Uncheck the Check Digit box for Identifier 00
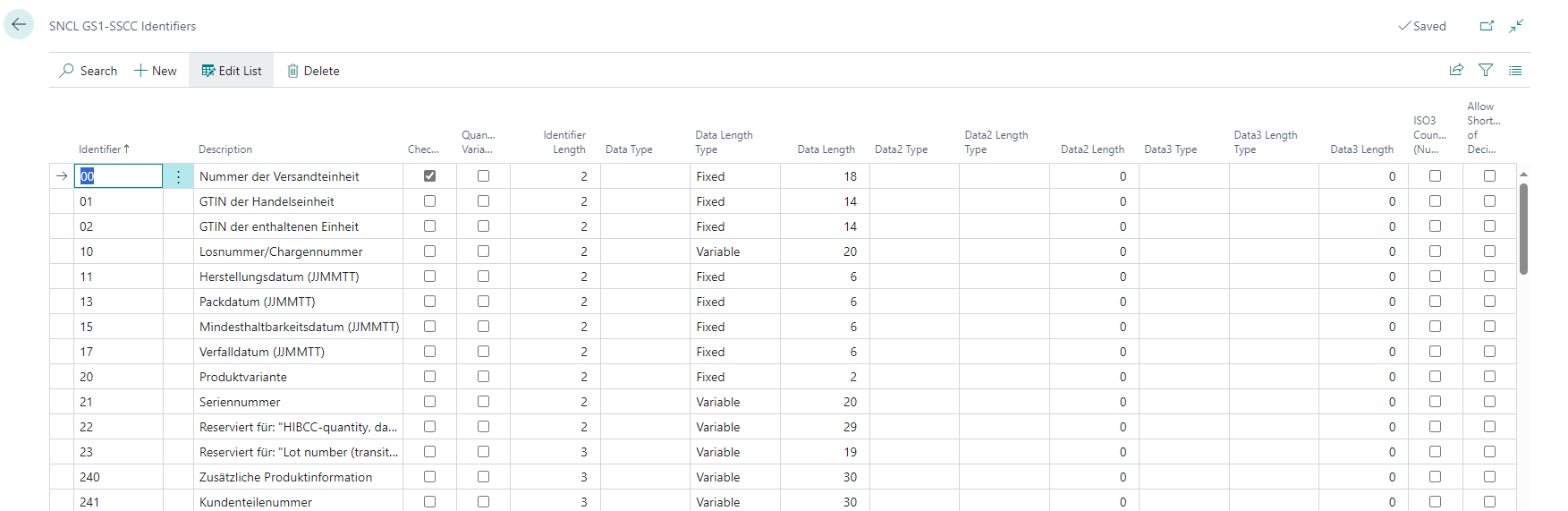Screen dimensions: 1568x511 (x=429, y=176)
